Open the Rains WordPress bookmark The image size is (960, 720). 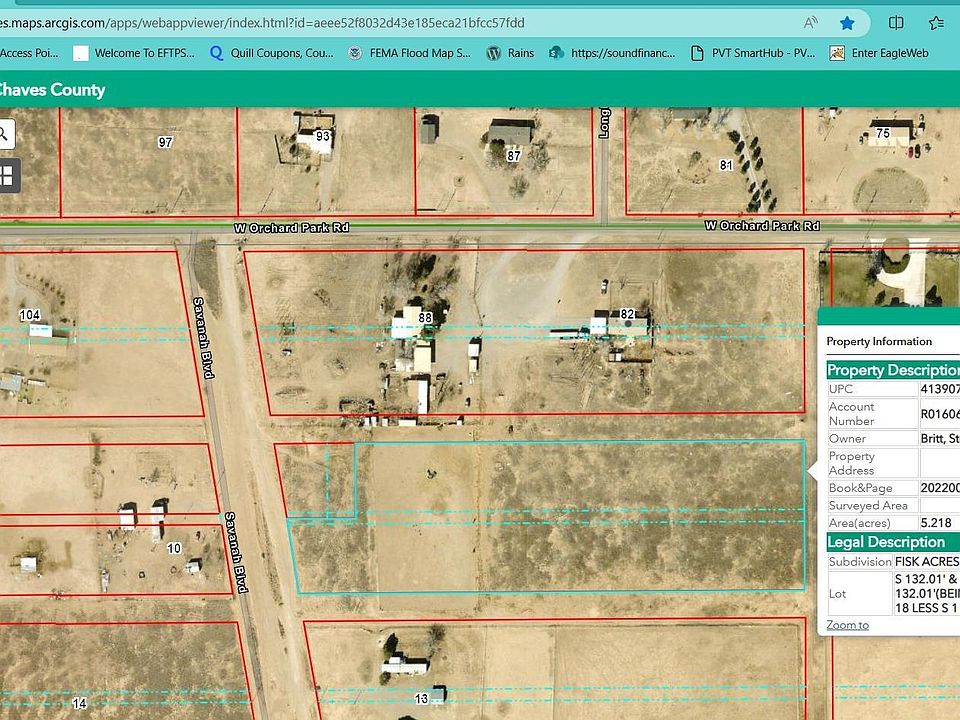pyautogui.click(x=510, y=53)
